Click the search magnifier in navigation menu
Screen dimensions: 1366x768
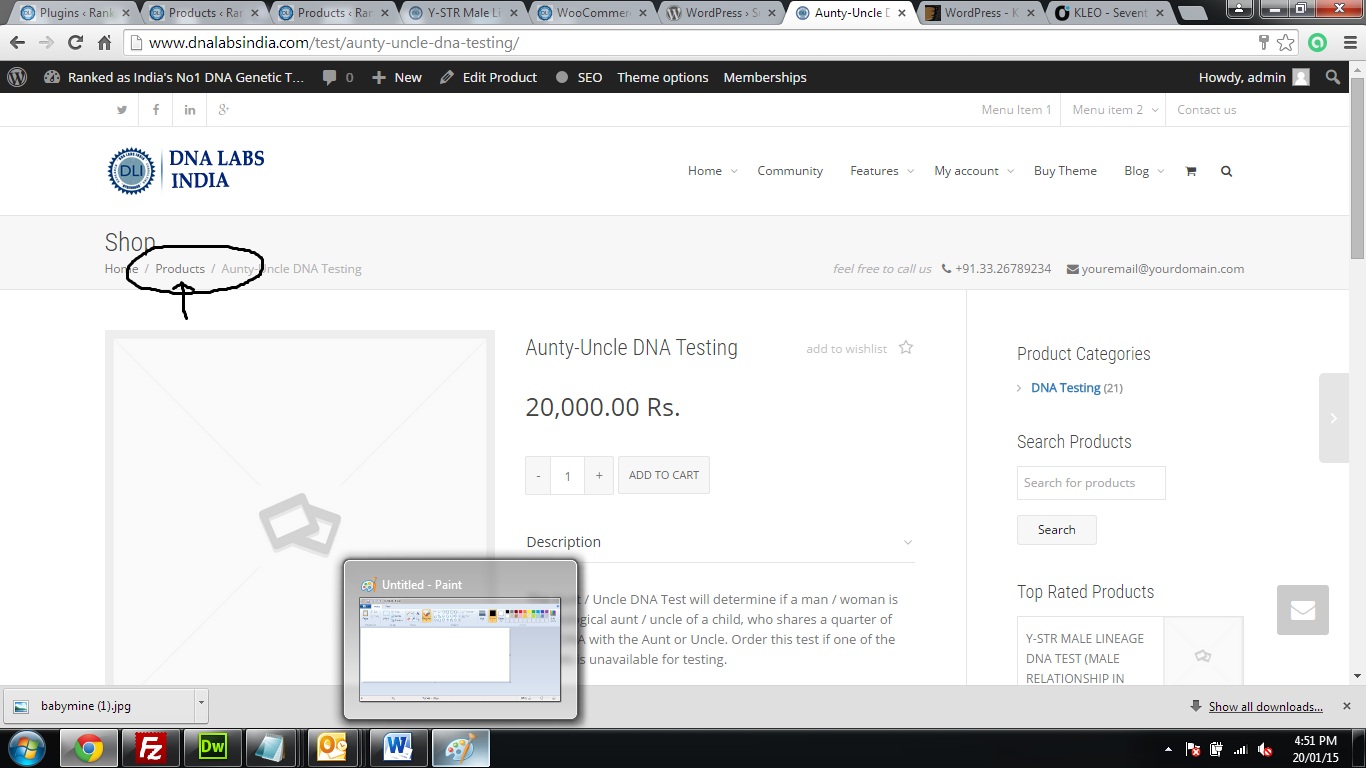click(x=1226, y=171)
